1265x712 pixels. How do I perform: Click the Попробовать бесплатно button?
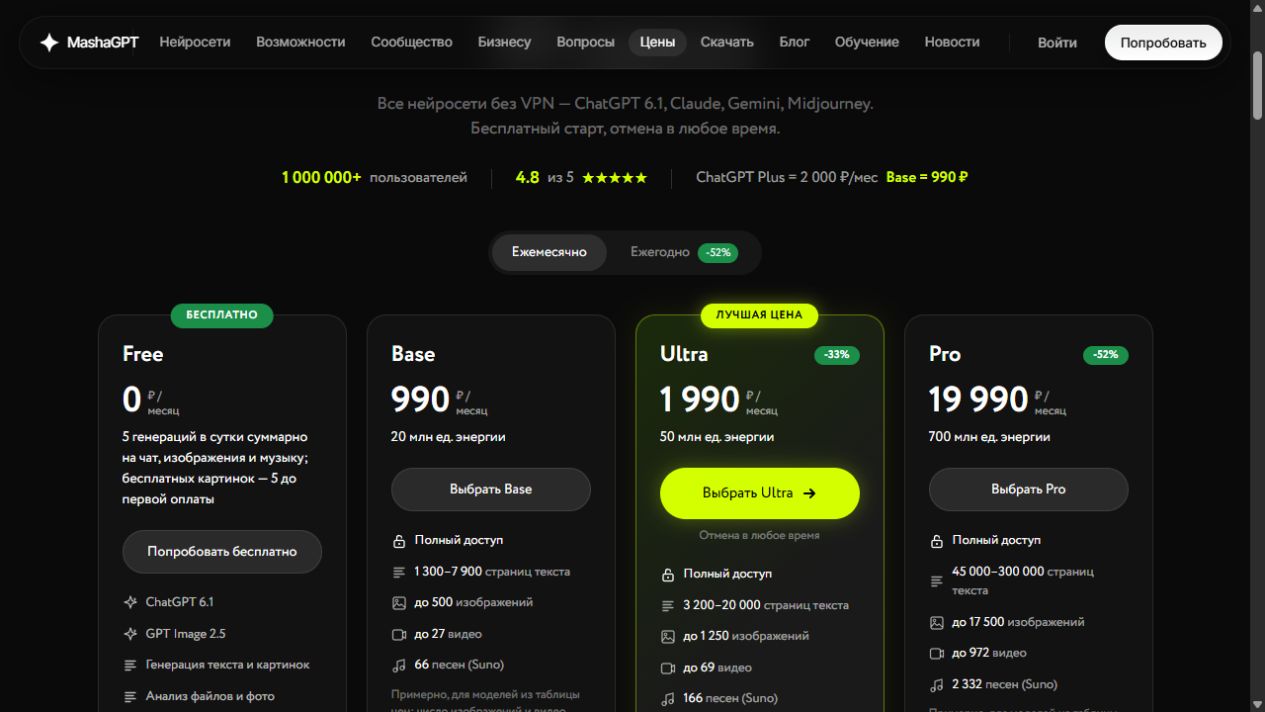click(x=222, y=552)
